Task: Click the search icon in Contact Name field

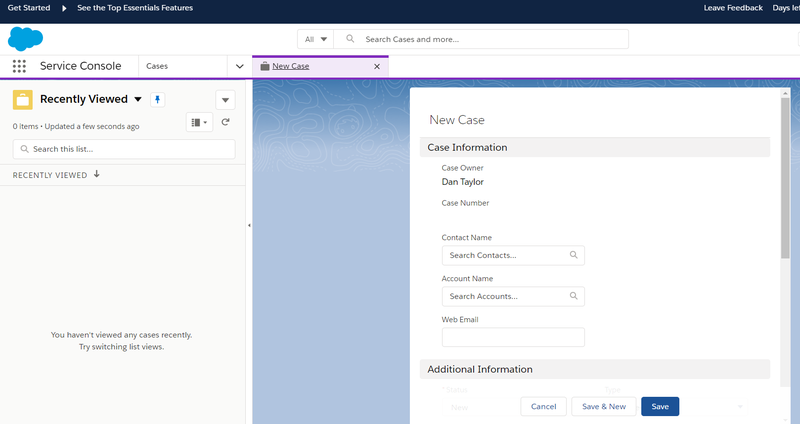Action: [x=573, y=255]
